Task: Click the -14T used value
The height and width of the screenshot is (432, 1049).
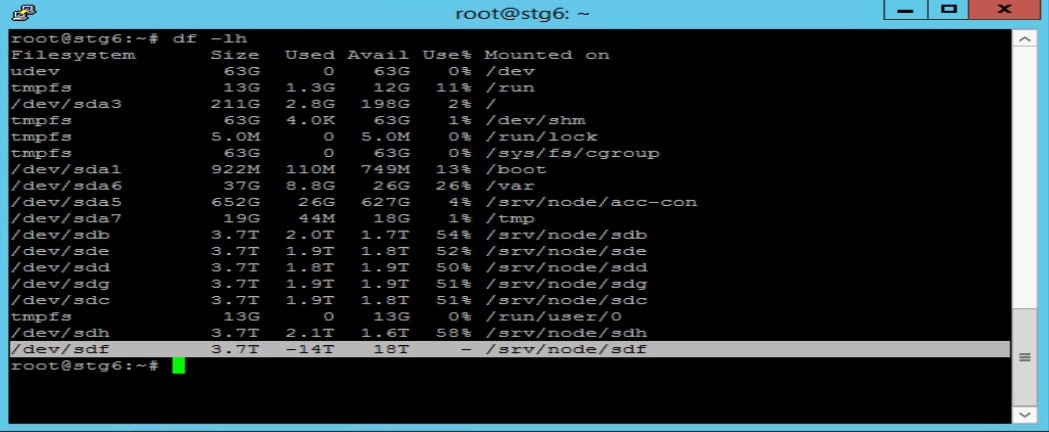Action: click(309, 349)
